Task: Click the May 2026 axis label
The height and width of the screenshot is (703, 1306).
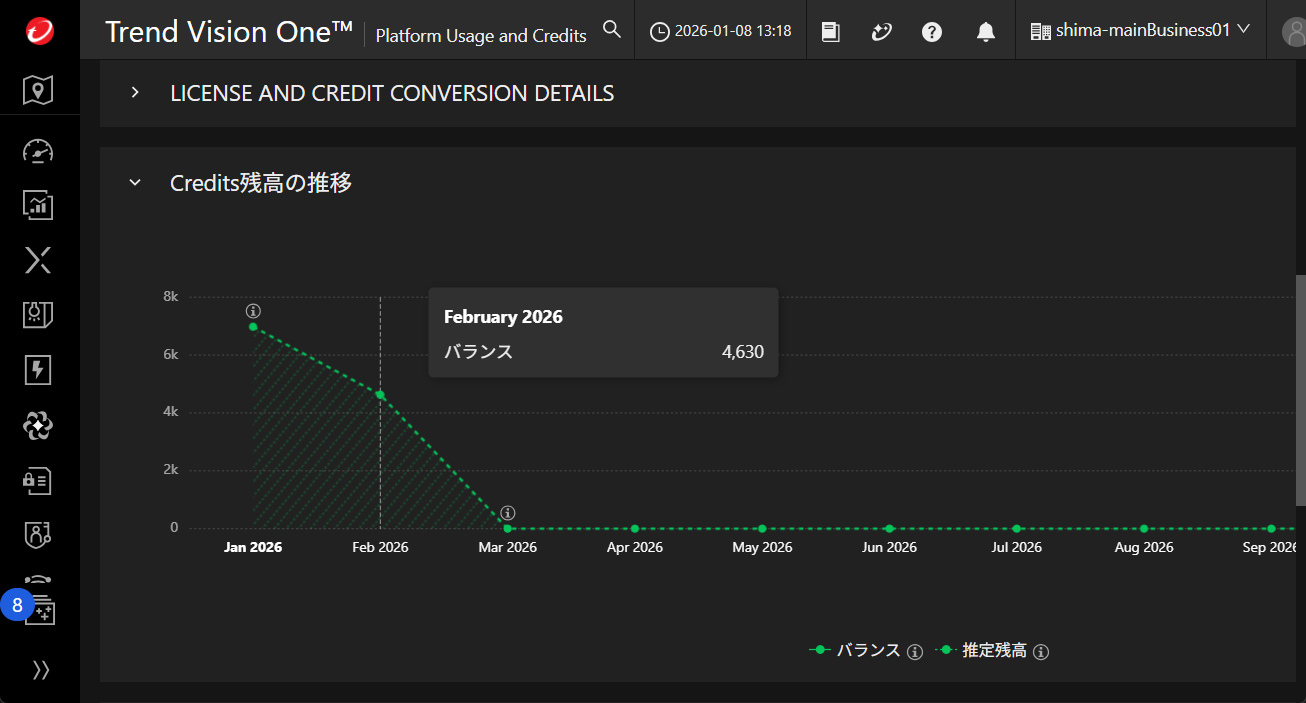Action: 762,547
